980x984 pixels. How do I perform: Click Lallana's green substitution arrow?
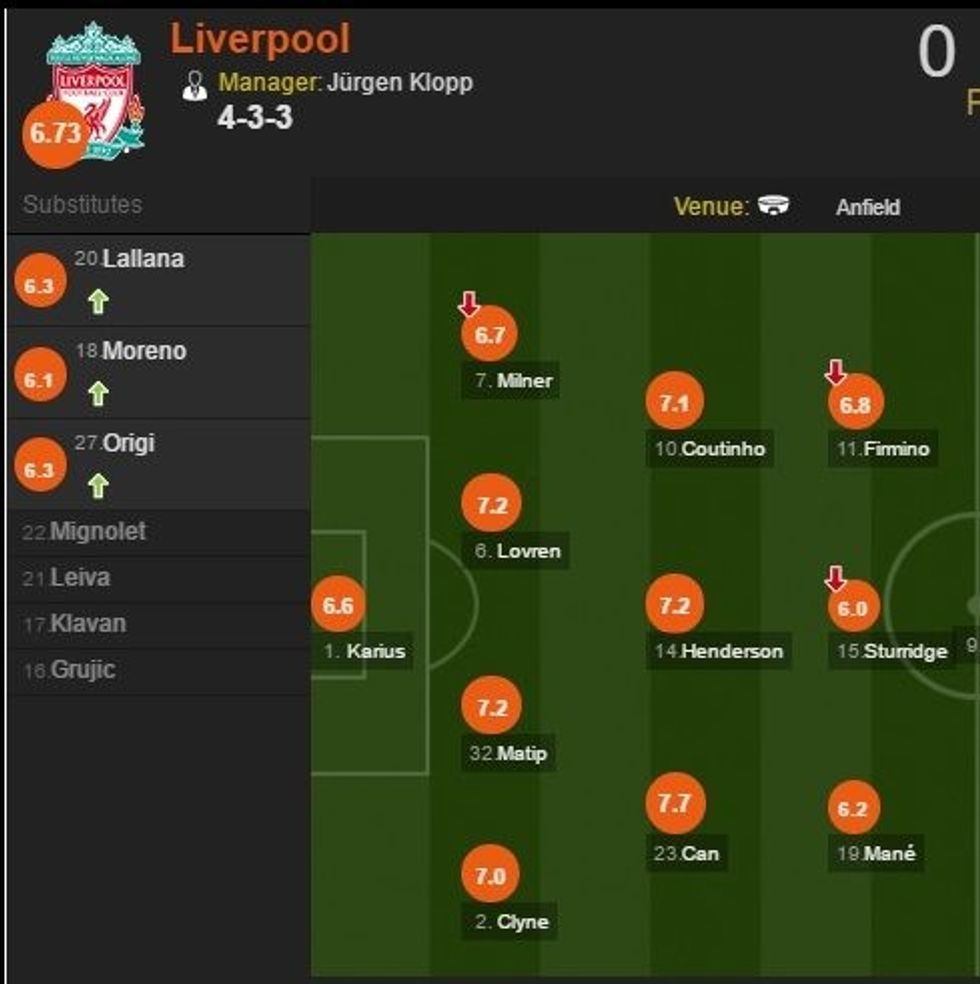(97, 301)
